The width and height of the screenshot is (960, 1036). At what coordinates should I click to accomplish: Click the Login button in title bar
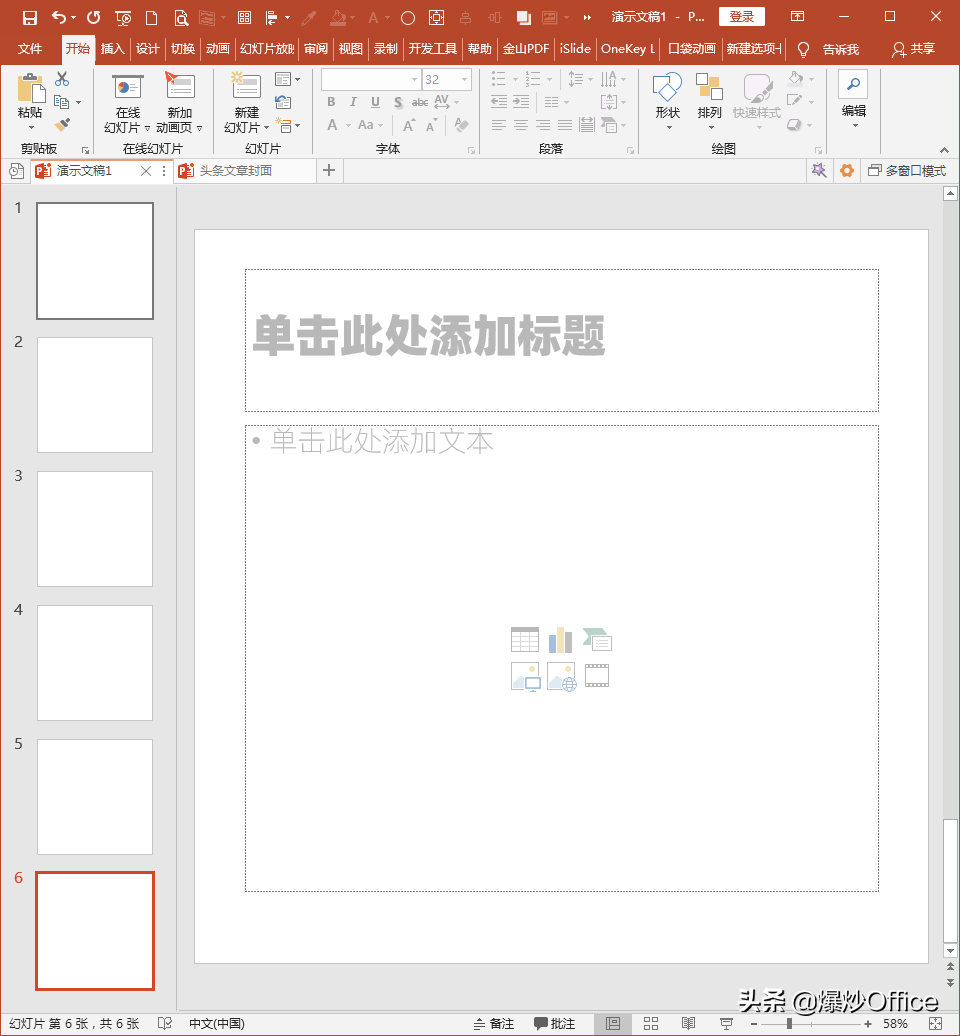click(x=741, y=17)
